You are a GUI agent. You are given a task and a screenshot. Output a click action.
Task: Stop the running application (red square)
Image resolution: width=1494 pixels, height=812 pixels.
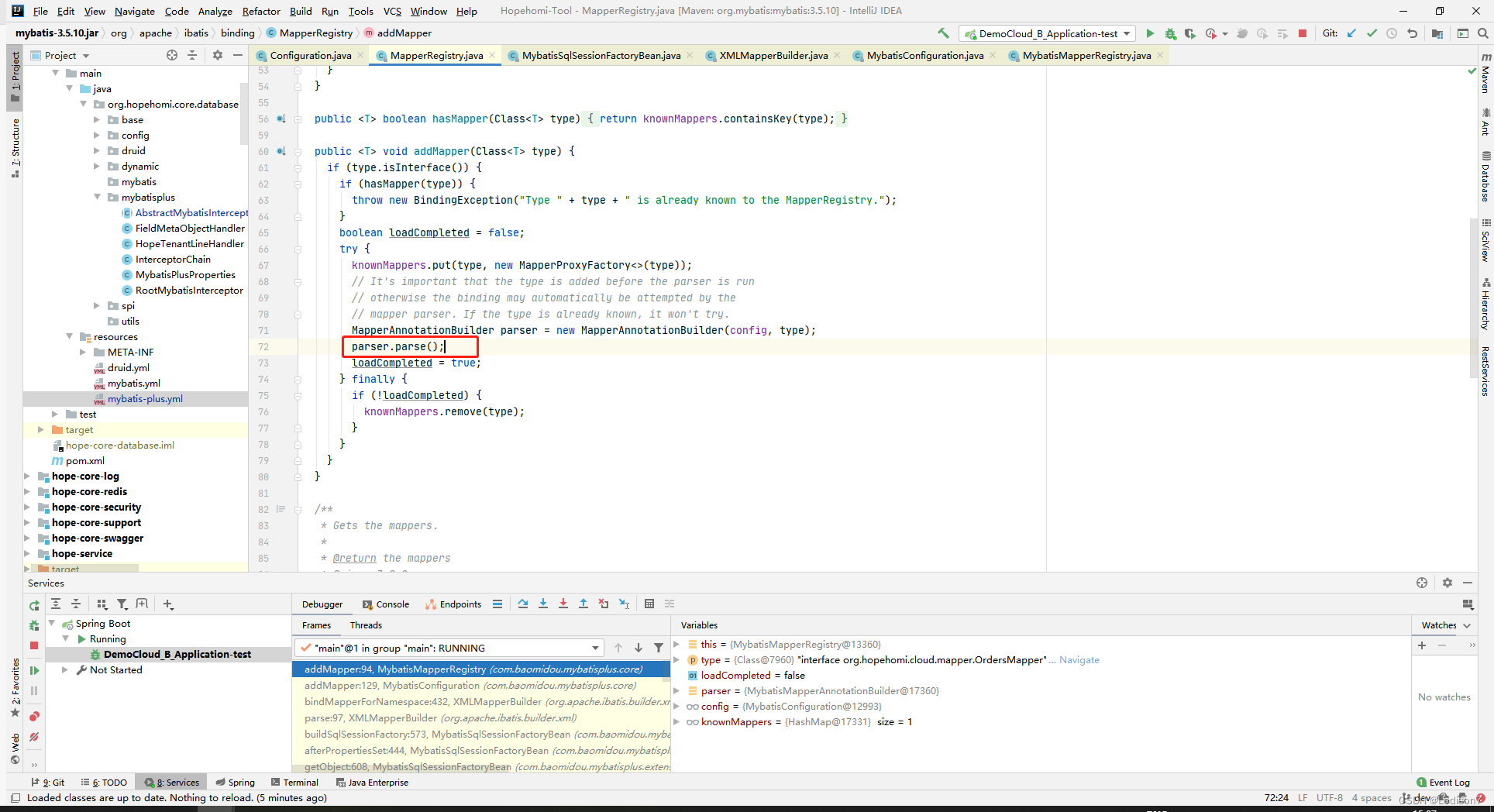pyautogui.click(x=1303, y=33)
